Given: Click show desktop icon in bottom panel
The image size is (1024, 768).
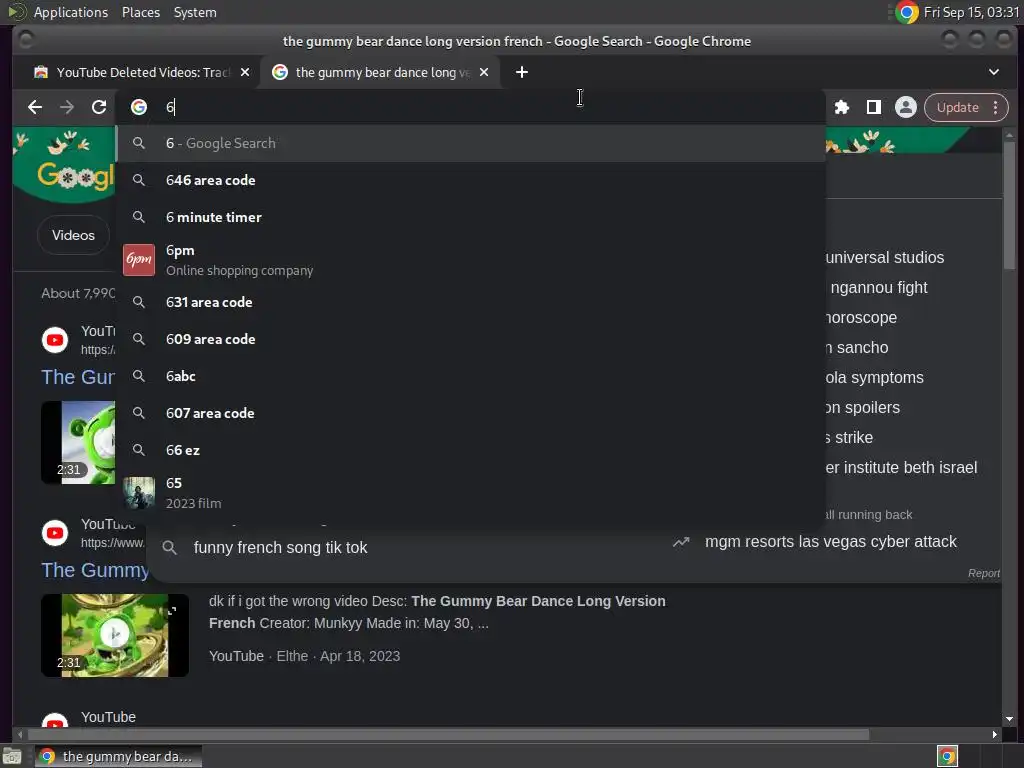Looking at the screenshot, I should pyautogui.click(x=12, y=756).
